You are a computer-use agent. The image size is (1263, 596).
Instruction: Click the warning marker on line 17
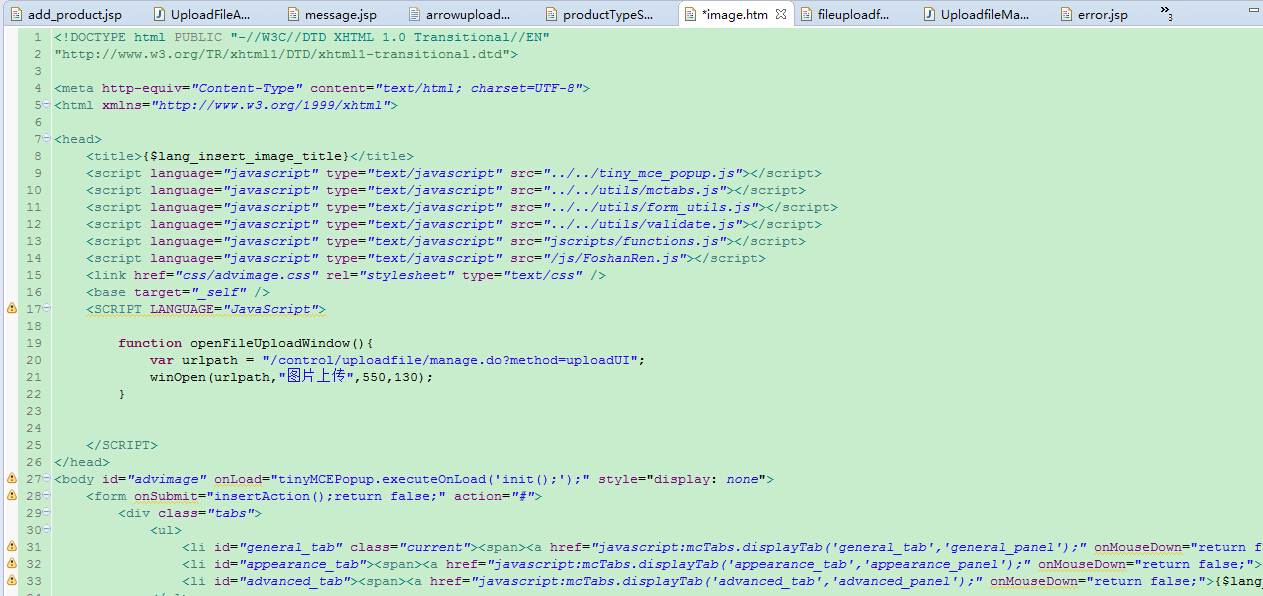click(x=12, y=309)
